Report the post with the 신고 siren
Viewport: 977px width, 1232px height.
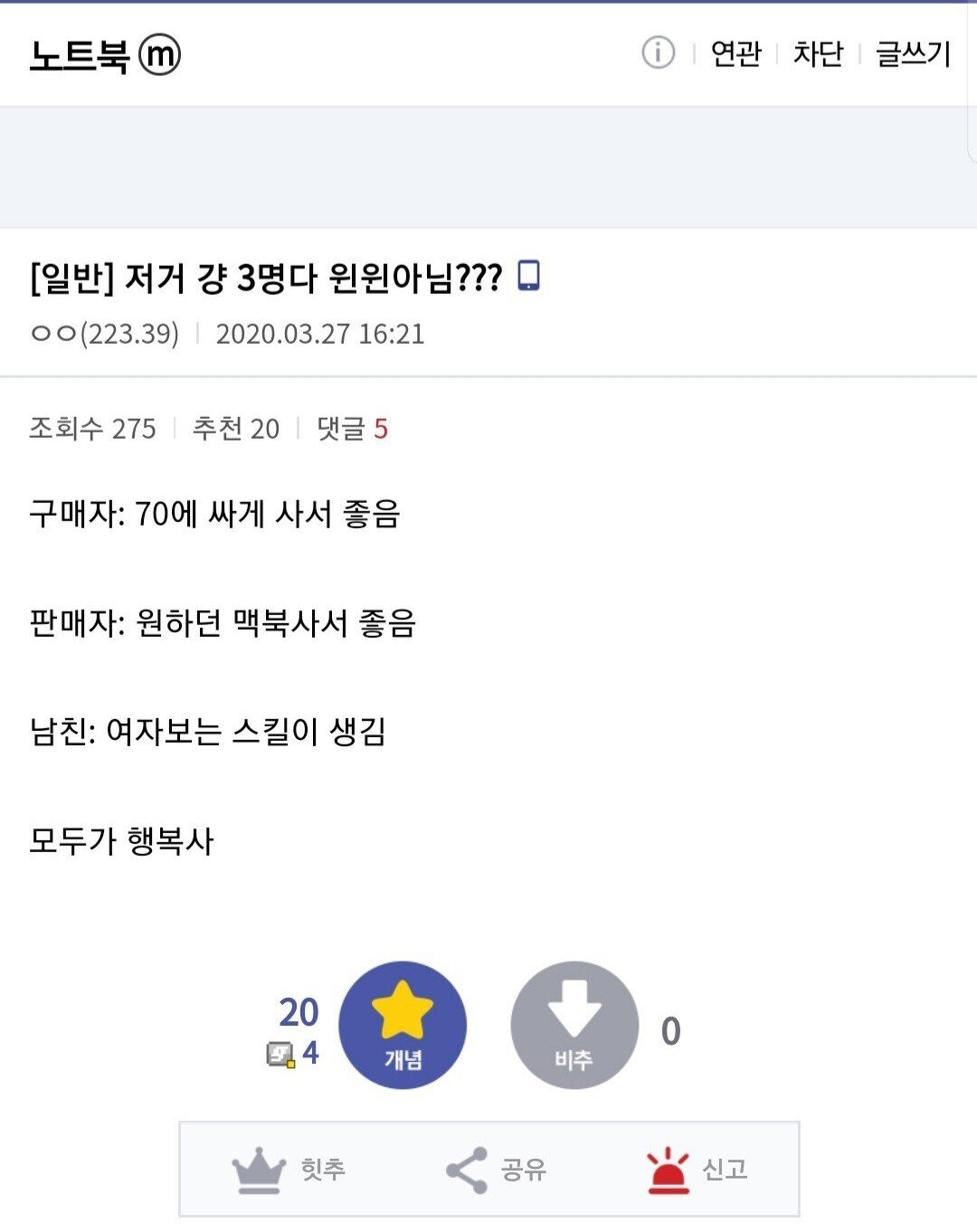click(697, 1170)
